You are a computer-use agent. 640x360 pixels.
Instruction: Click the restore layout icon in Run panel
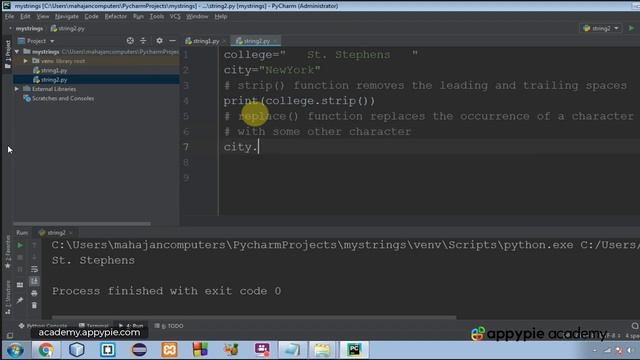20,285
